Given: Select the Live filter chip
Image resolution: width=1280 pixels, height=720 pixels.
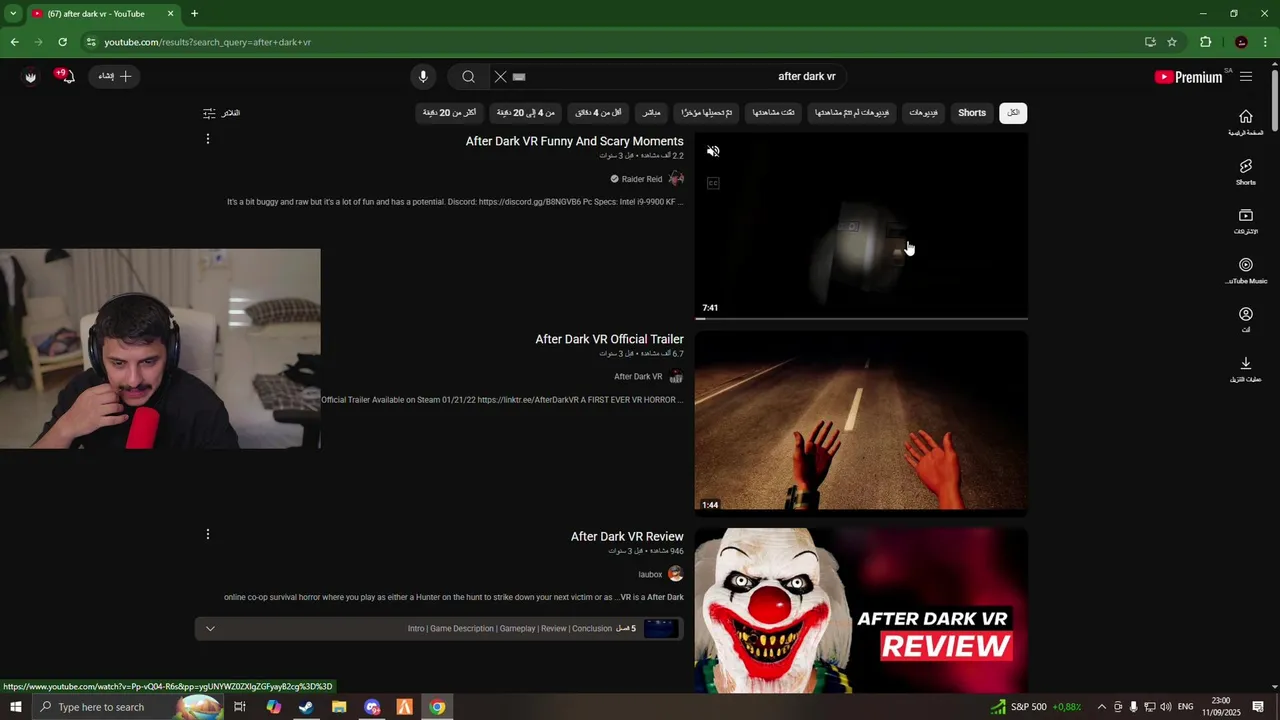Looking at the screenshot, I should tap(651, 113).
